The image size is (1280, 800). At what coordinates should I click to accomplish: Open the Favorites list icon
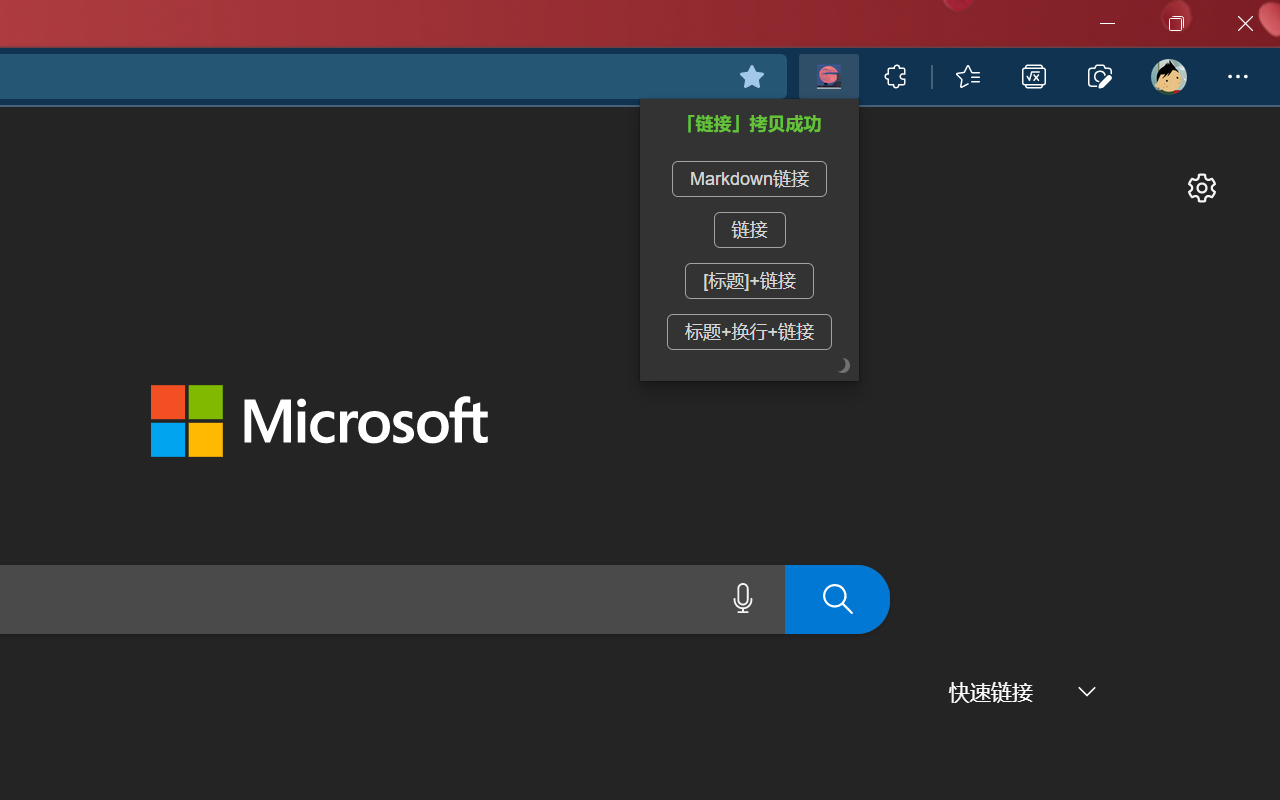968,76
